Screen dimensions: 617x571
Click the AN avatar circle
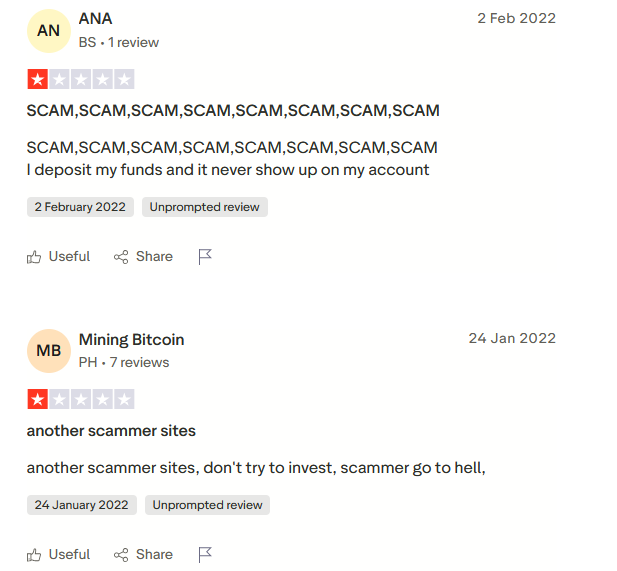(48, 31)
